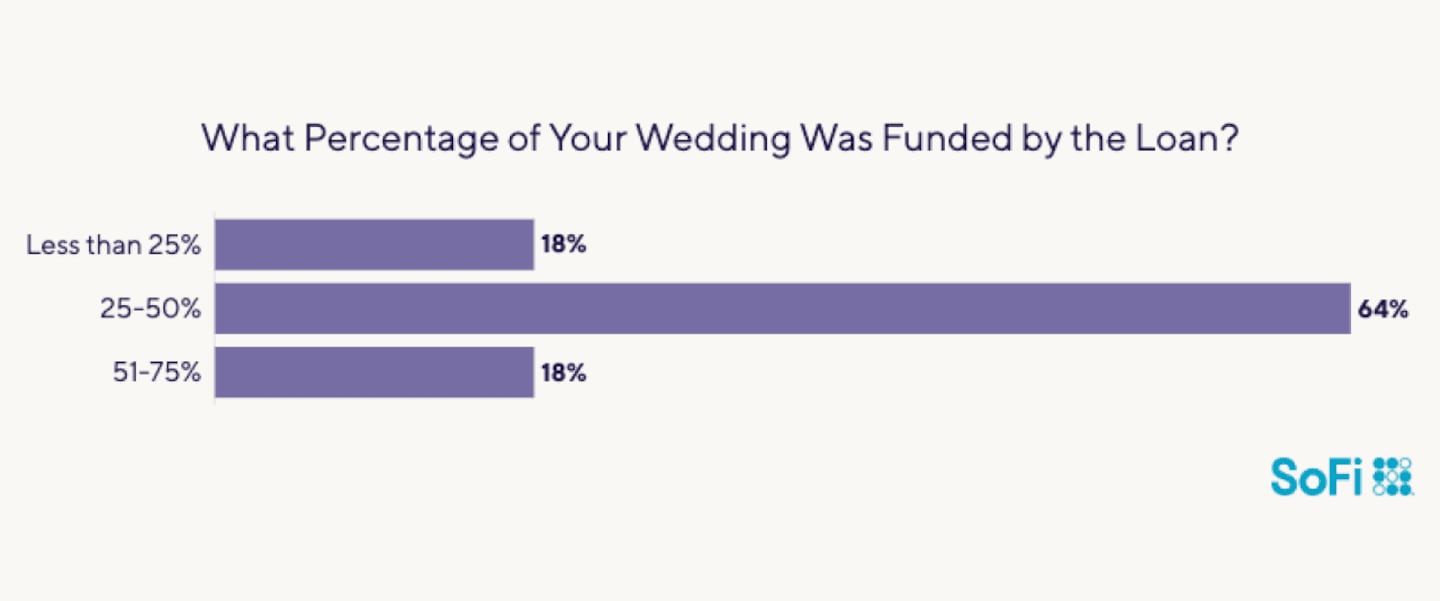This screenshot has width=1440, height=601.
Task: Click the SoFi wordmark text
Action: (1317, 477)
